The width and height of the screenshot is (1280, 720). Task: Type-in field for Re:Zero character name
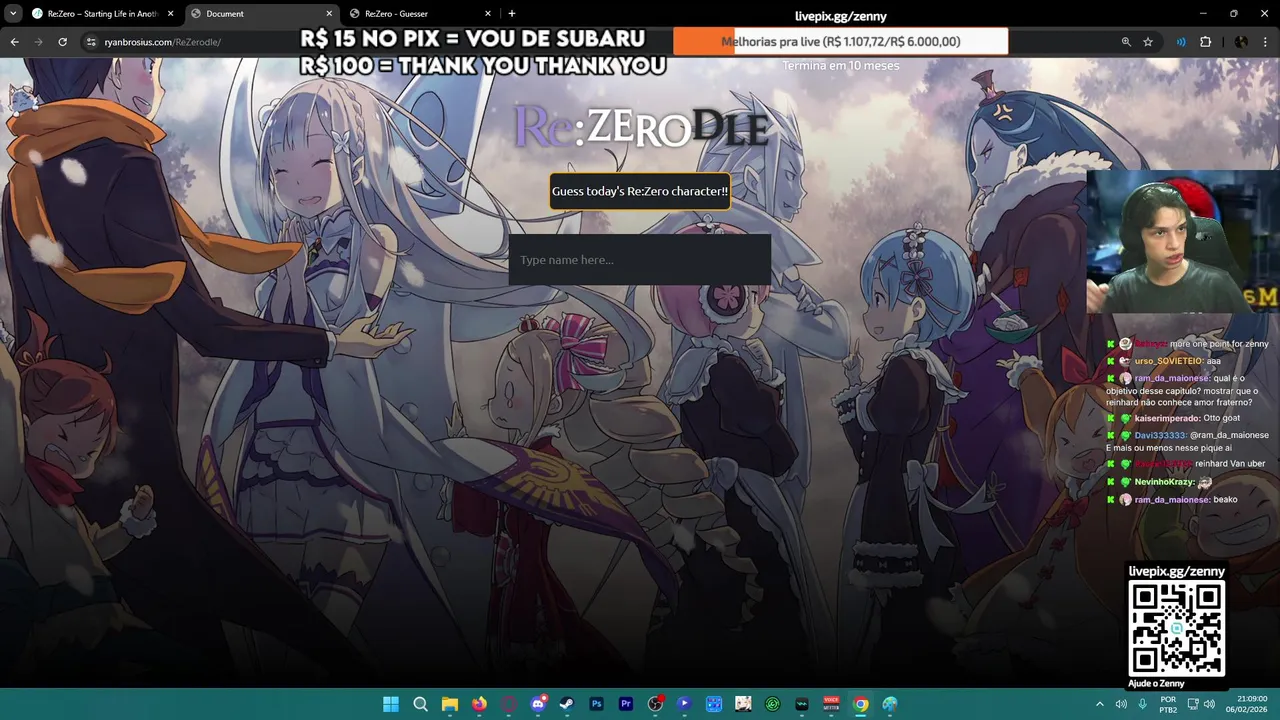tap(639, 260)
